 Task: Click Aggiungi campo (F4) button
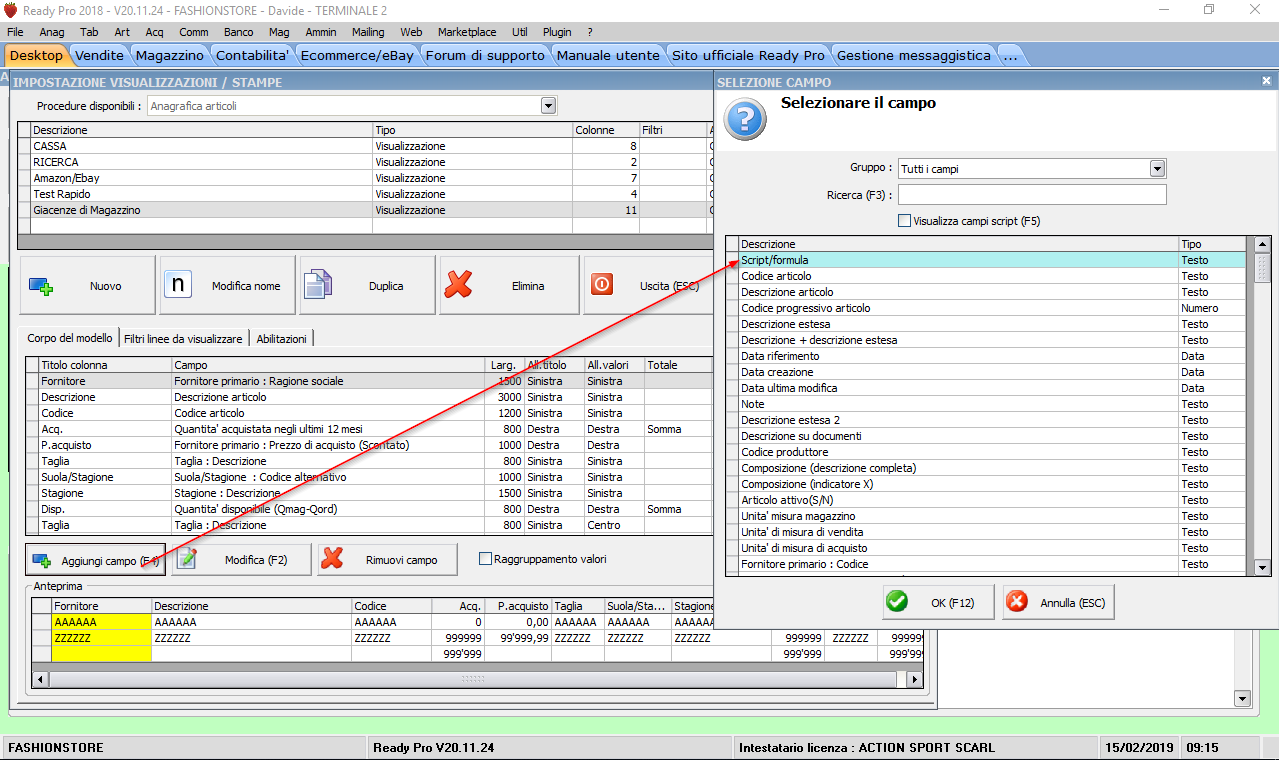(x=96, y=560)
